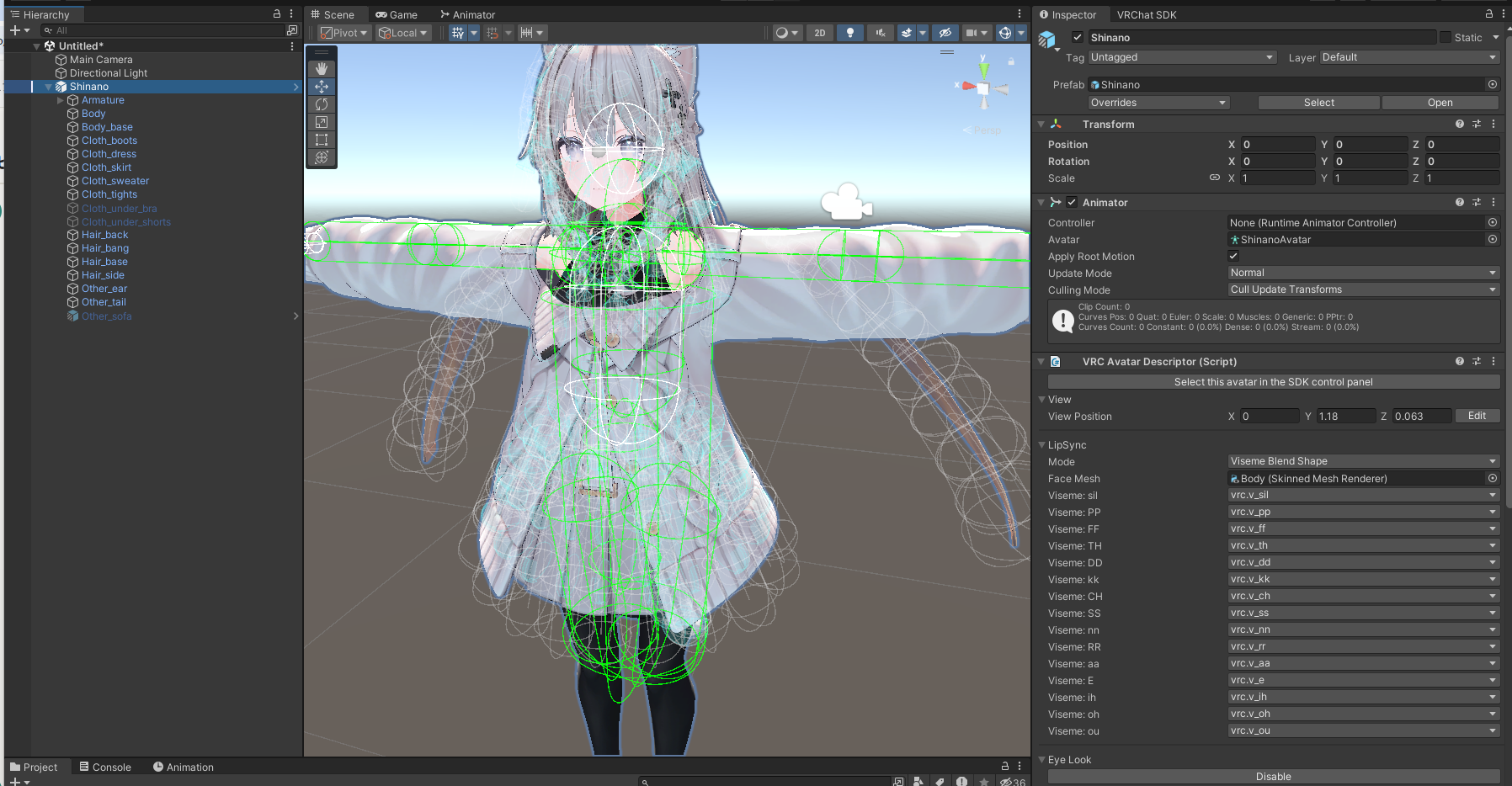1512x786 pixels.
Task: Select the Hand view tool
Action: click(322, 68)
